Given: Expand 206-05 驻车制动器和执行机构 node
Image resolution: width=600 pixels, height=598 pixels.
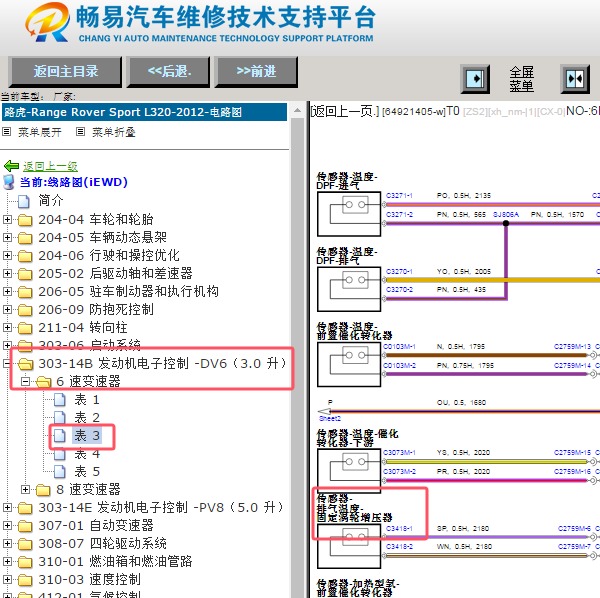Looking at the screenshot, I should [x=7, y=291].
